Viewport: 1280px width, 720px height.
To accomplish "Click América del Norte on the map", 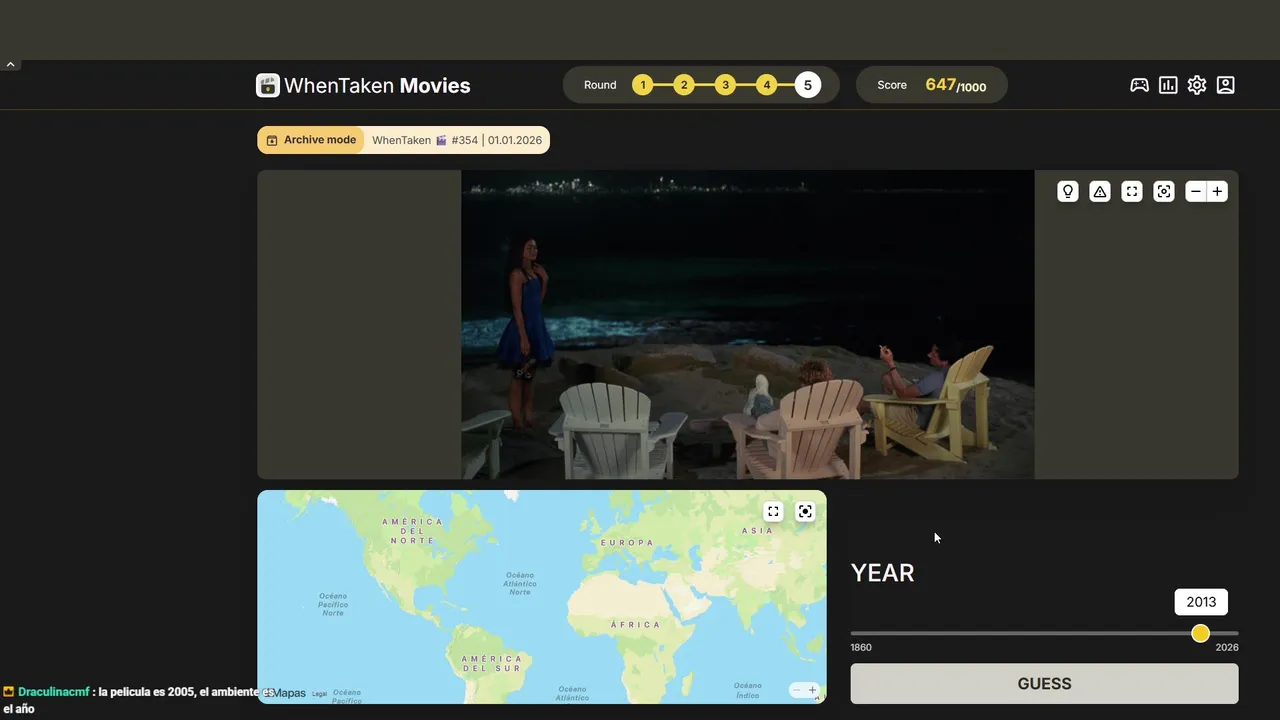I will click(412, 531).
